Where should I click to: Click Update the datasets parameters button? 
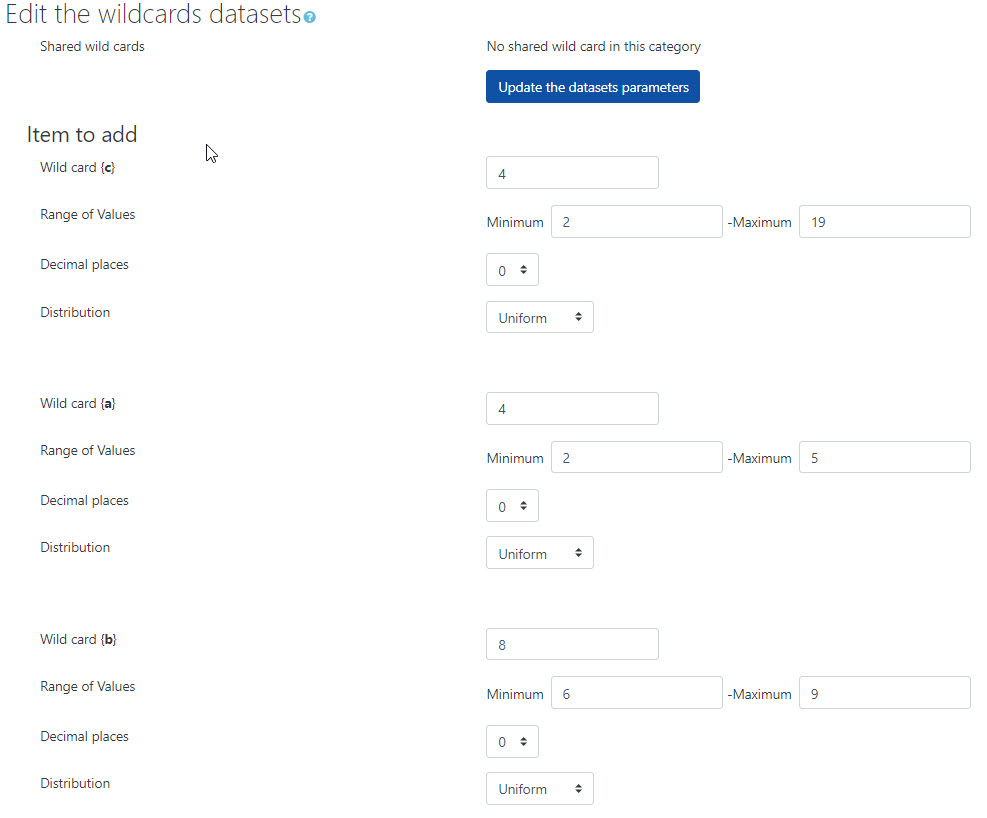click(x=593, y=87)
